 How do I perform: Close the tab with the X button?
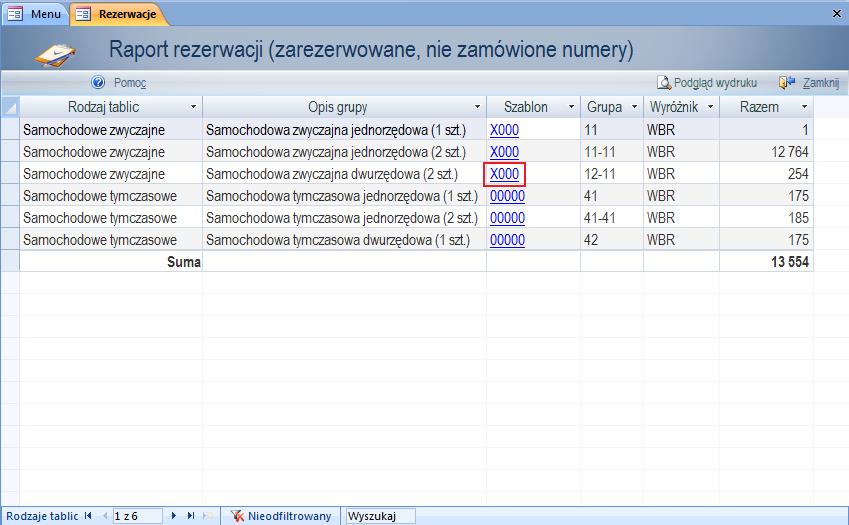pyautogui.click(x=836, y=14)
